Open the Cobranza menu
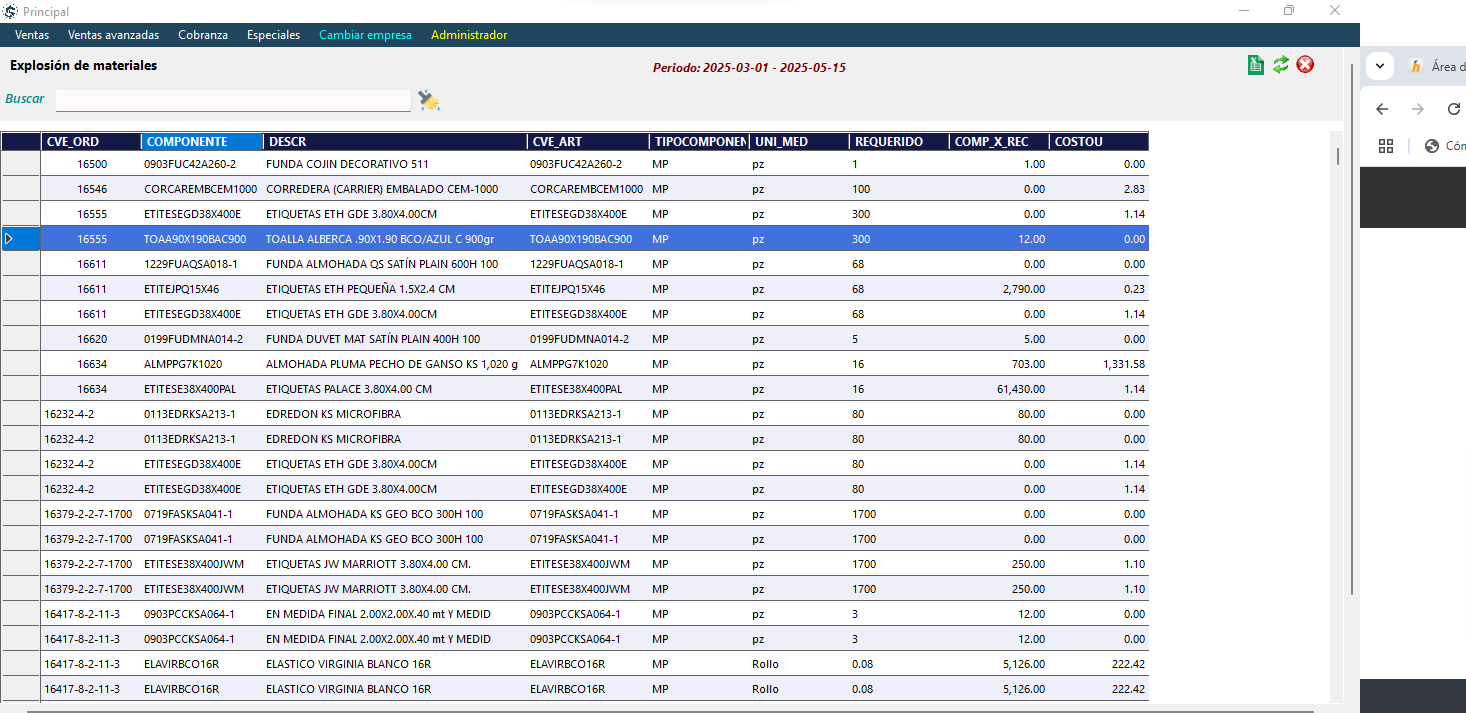The width and height of the screenshot is (1466, 713). click(203, 35)
